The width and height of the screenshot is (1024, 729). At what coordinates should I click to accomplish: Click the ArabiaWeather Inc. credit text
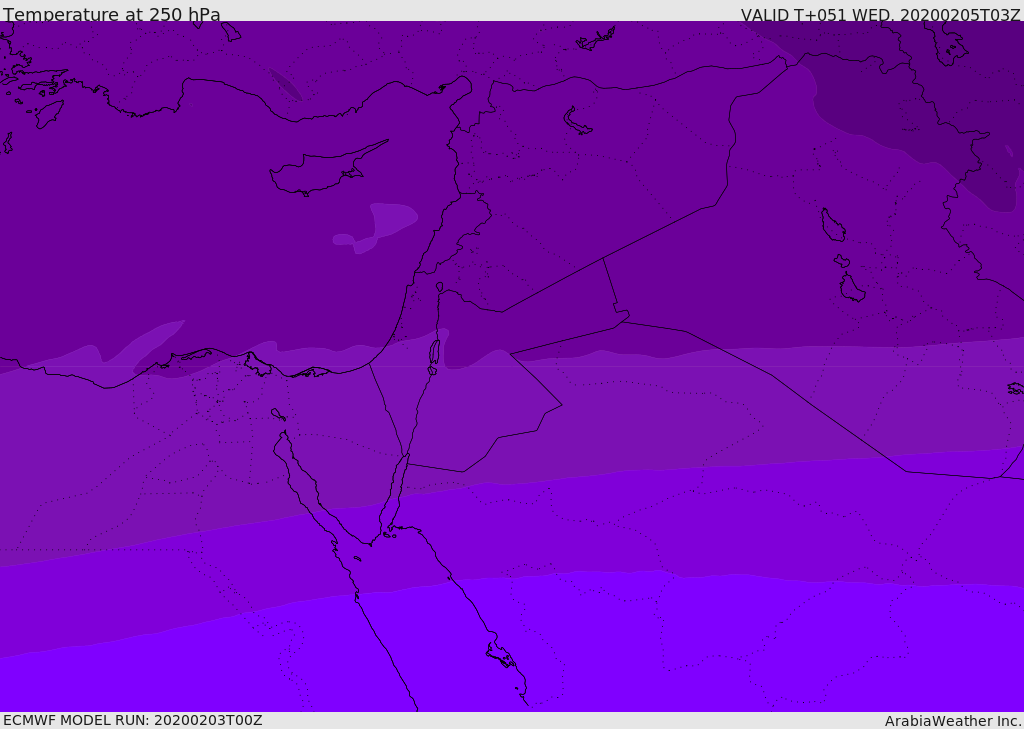pos(953,721)
